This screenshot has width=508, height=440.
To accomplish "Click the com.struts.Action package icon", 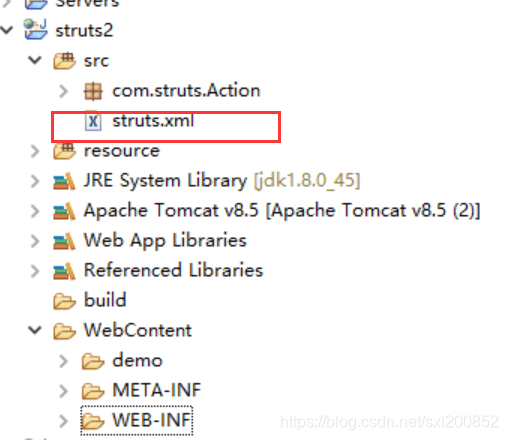I will 93,91.
